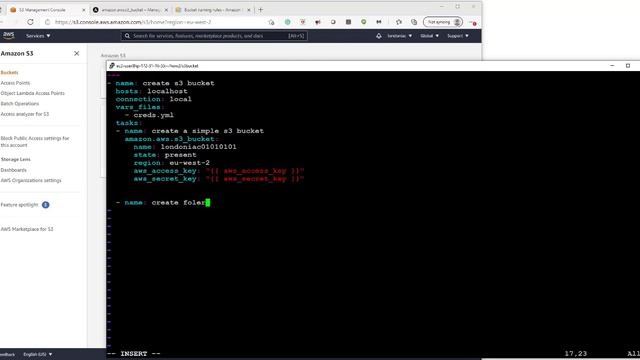Open AWS Organizations settings link
640x360 pixels.
click(31, 180)
